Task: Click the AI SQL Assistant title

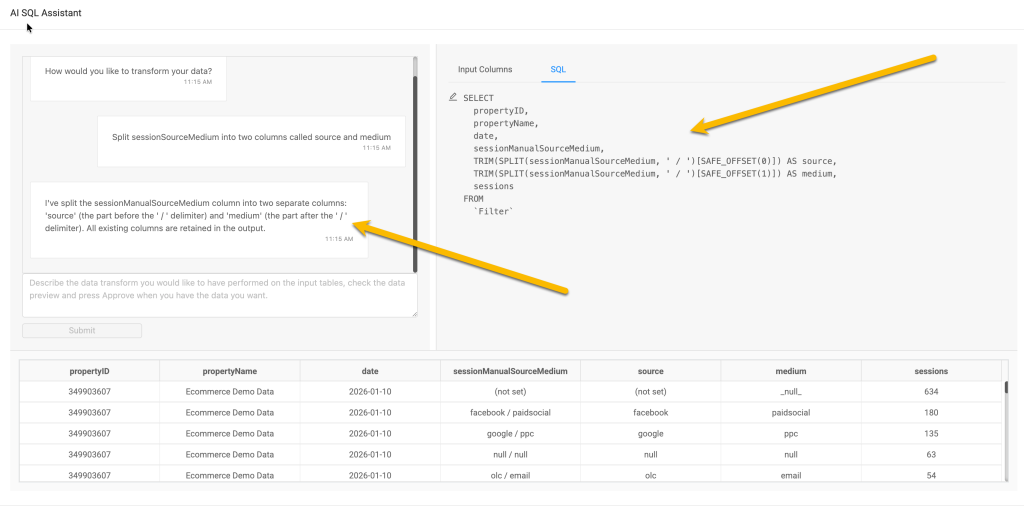Action: [46, 12]
